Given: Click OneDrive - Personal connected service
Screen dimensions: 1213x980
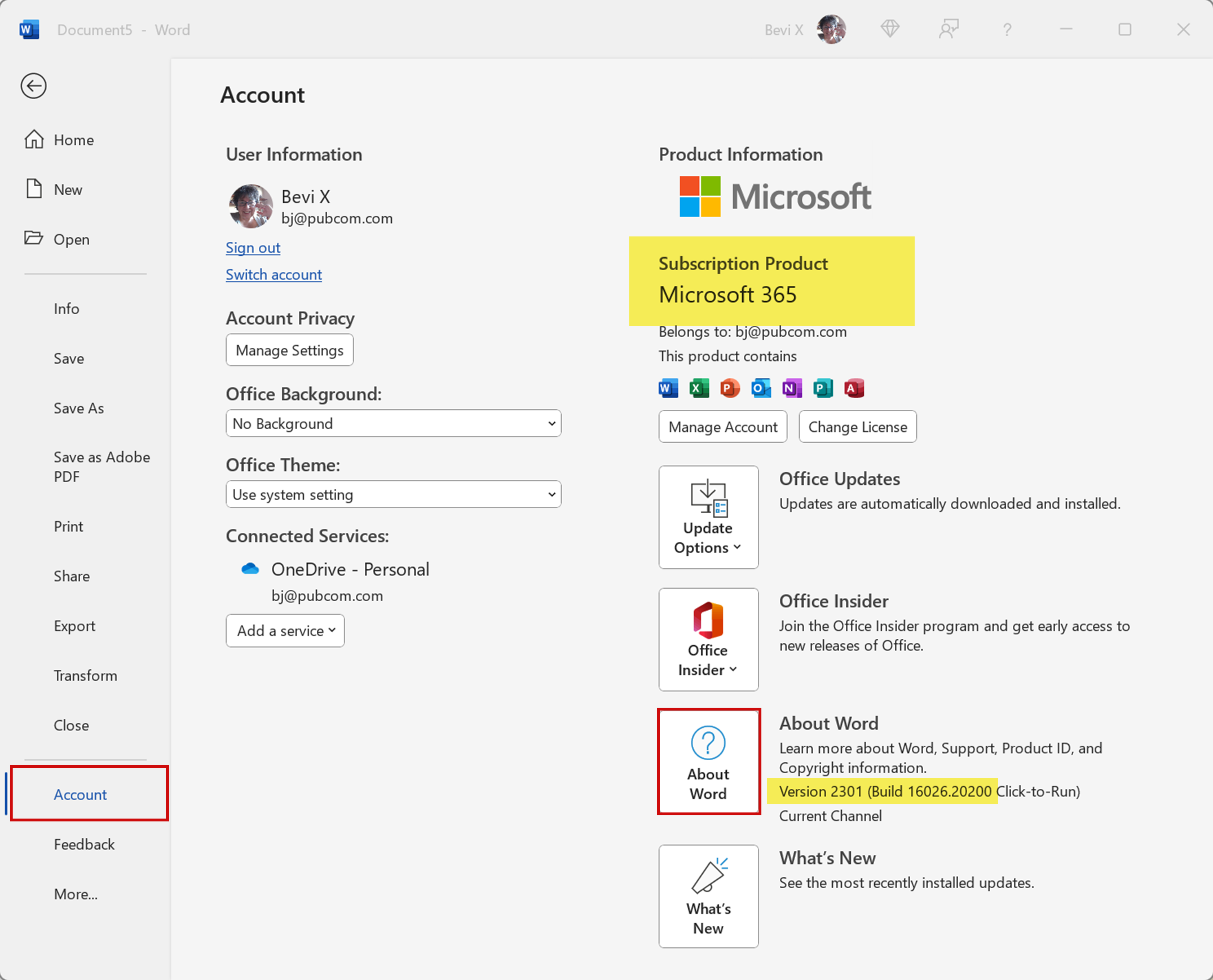Looking at the screenshot, I should coord(350,569).
